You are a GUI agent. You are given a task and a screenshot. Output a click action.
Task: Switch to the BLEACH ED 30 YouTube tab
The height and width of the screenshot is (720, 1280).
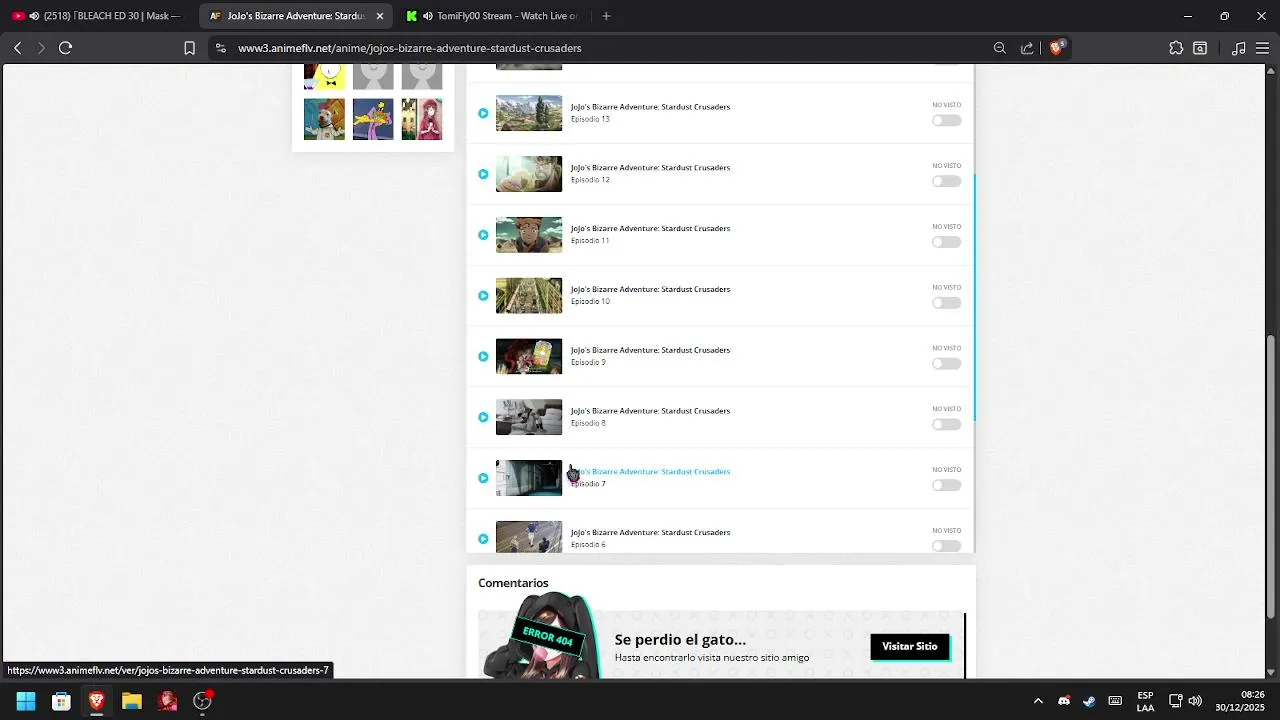coord(97,16)
